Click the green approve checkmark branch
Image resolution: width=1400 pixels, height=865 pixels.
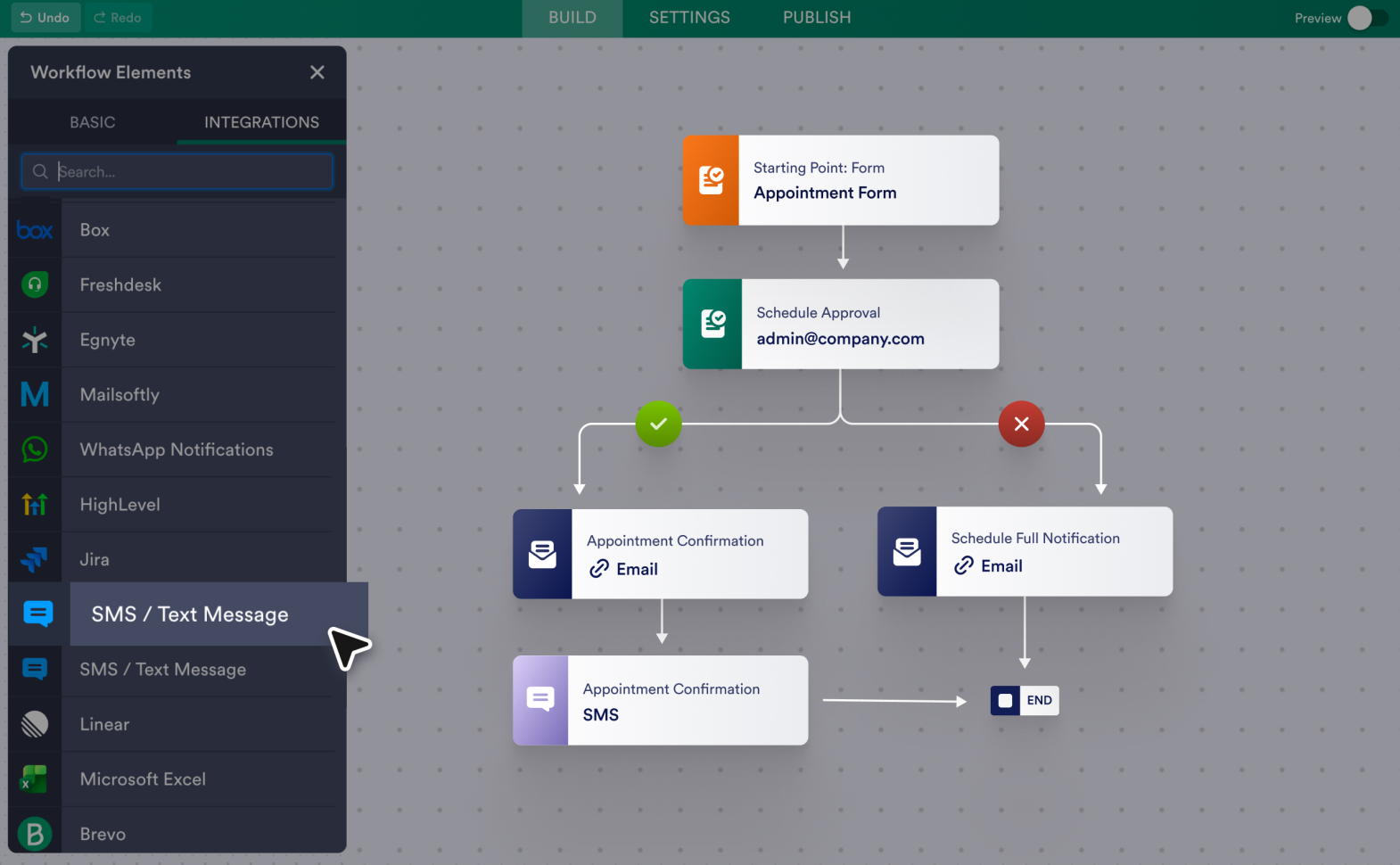[x=659, y=424]
